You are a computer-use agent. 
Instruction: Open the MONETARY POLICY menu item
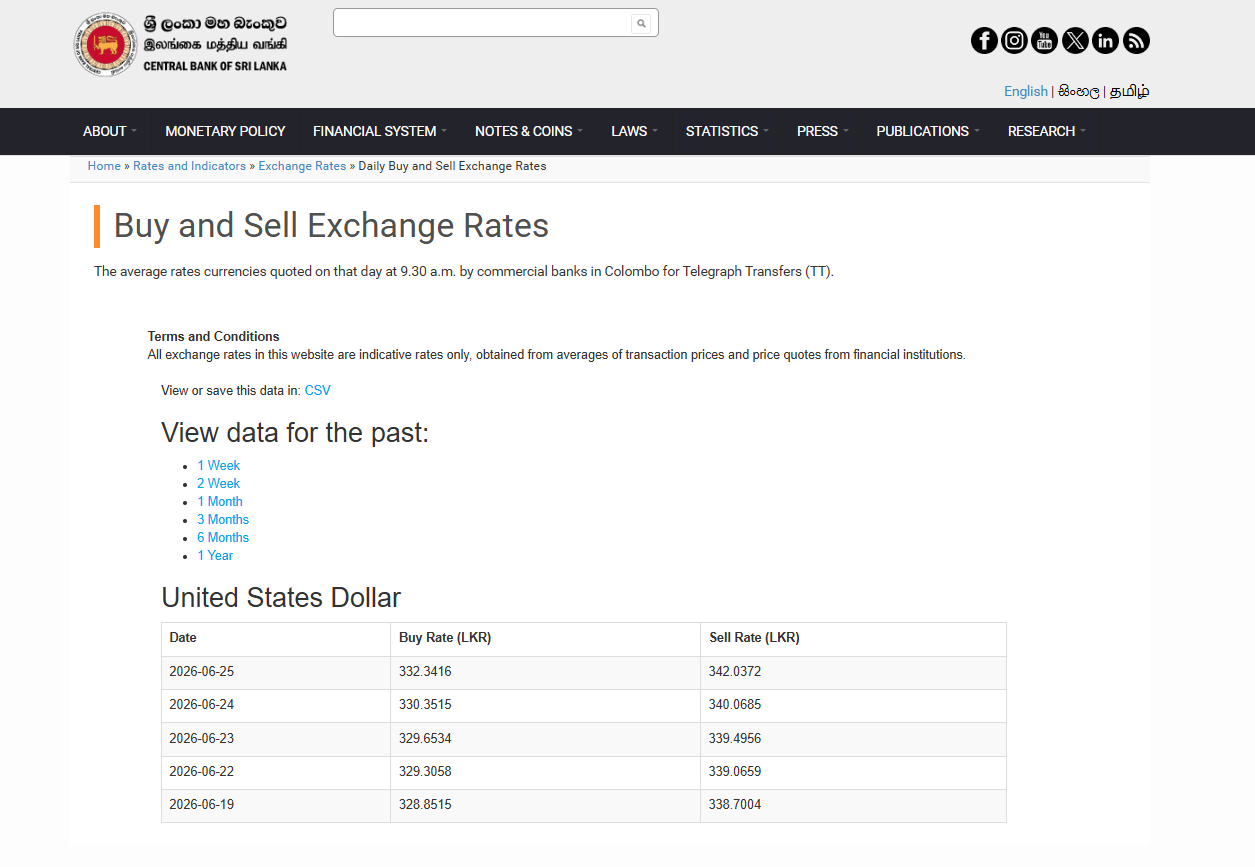(x=225, y=131)
